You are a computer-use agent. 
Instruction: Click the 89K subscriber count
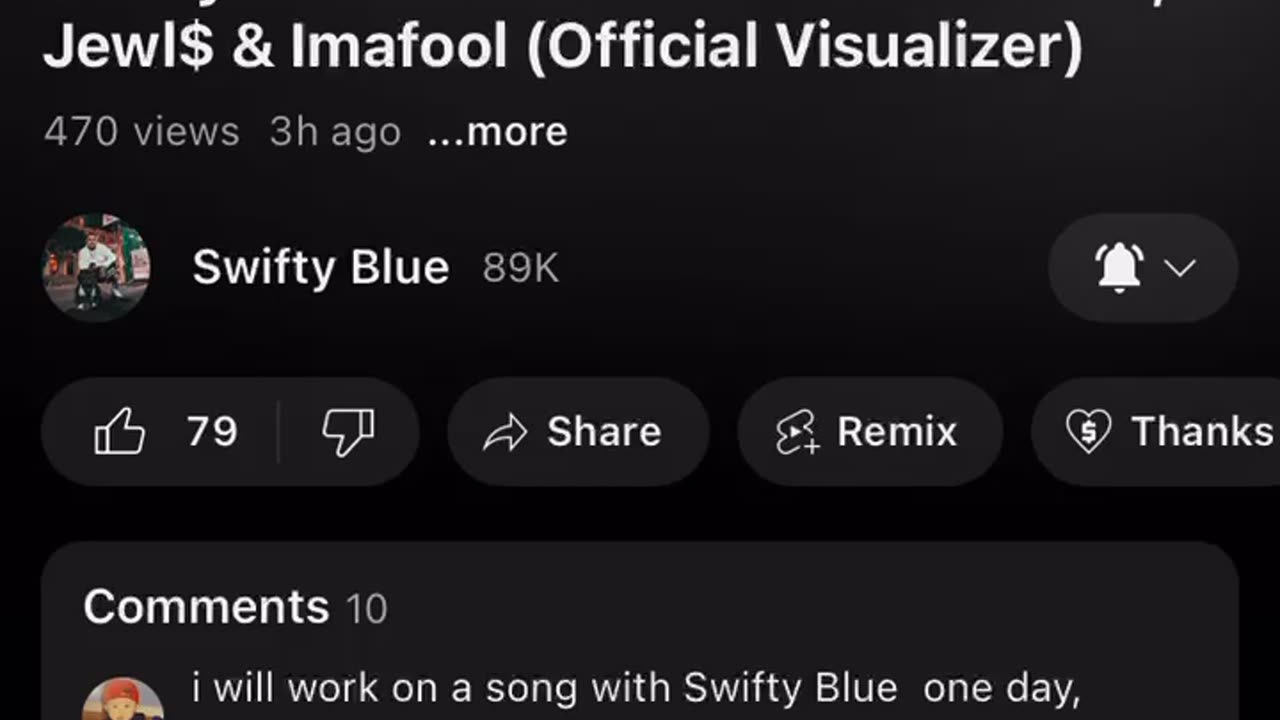pyautogui.click(x=520, y=268)
